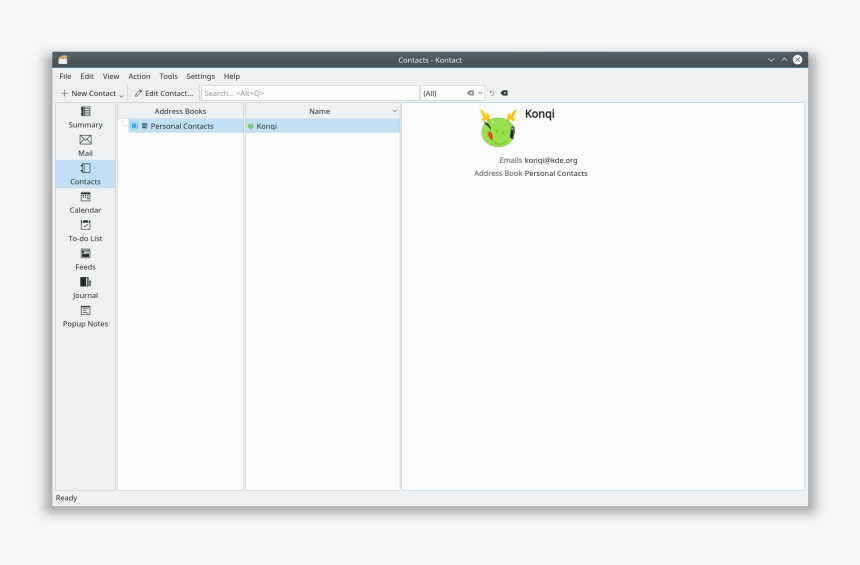860x565 pixels.
Task: Click the black clear-search icon at toolbar end
Action: (504, 93)
